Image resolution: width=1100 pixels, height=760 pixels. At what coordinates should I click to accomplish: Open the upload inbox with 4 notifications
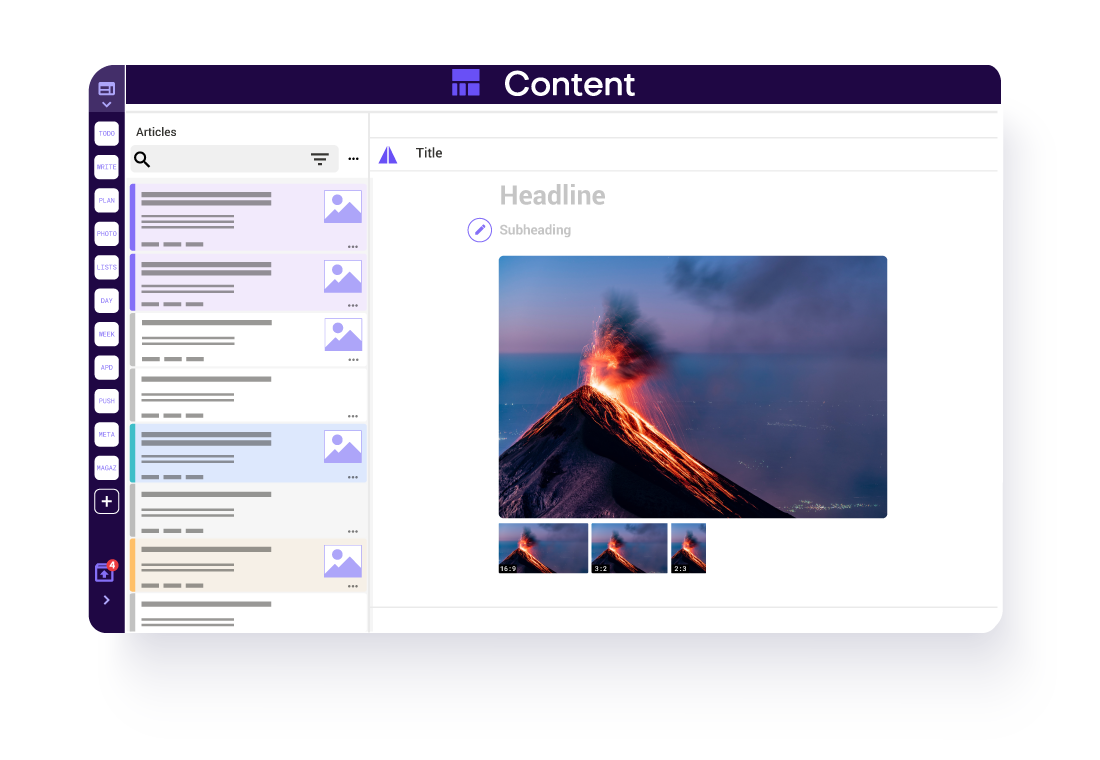105,573
